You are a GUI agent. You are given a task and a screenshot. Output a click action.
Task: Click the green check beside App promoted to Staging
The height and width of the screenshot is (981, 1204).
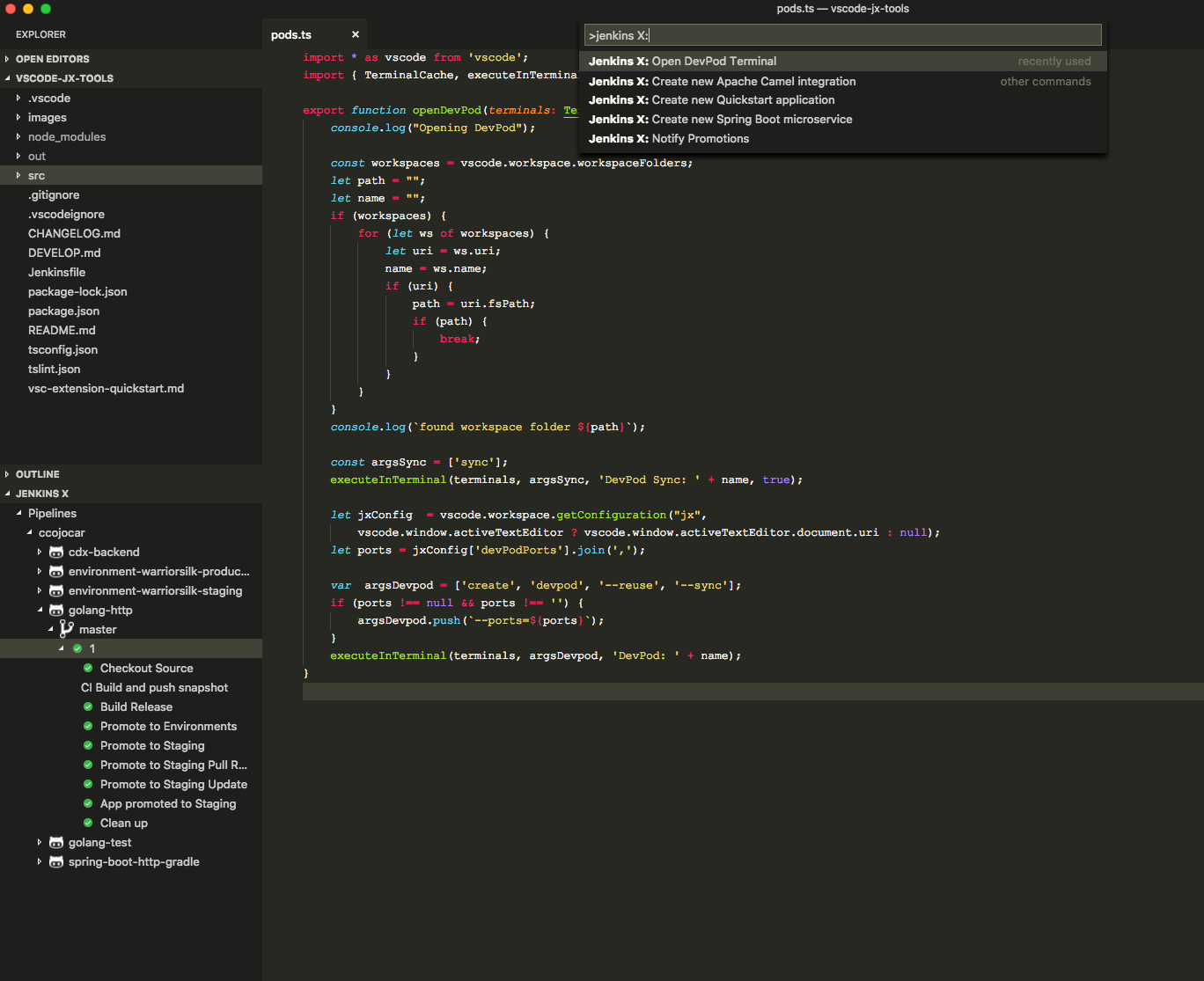88,803
